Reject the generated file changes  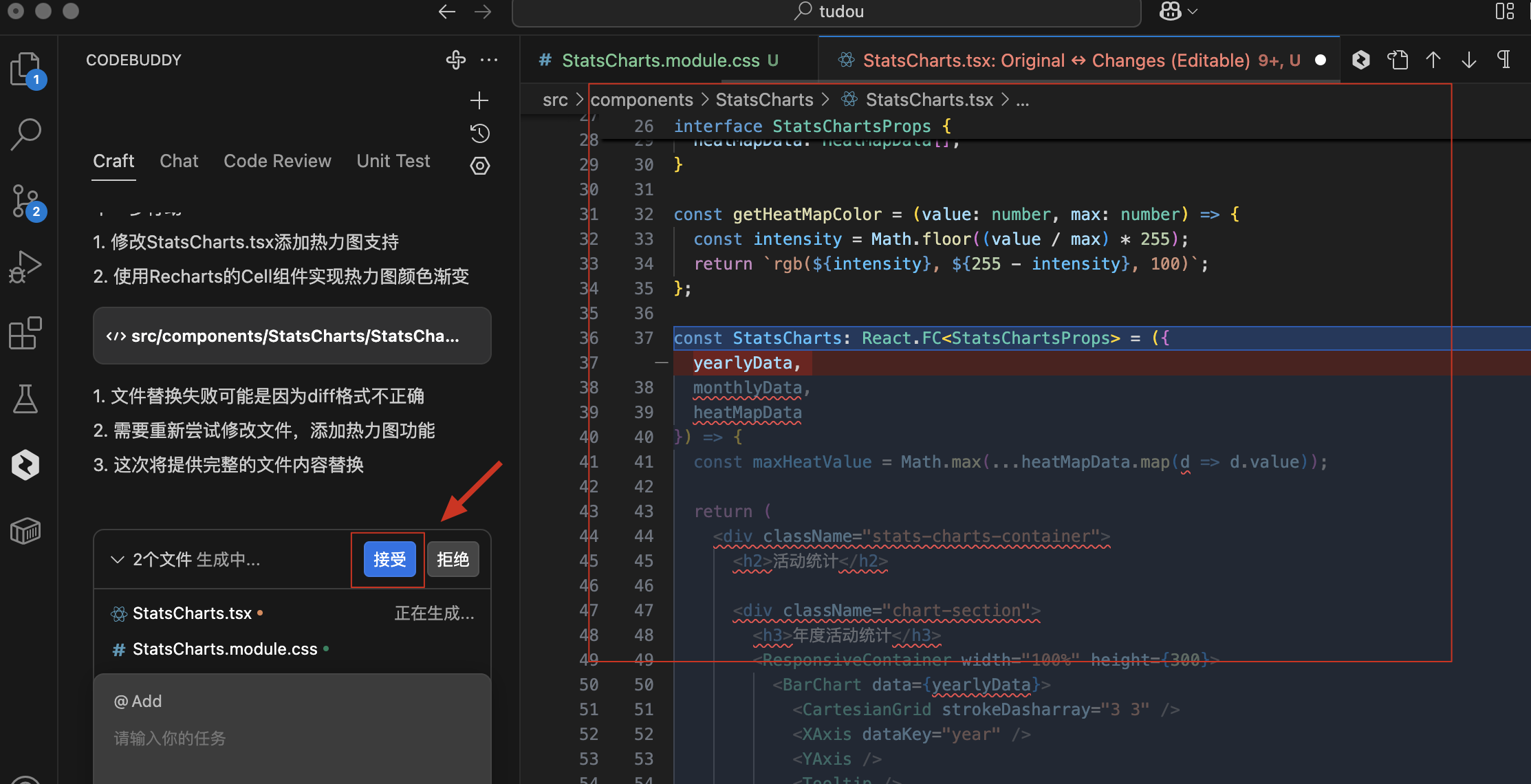[x=453, y=559]
